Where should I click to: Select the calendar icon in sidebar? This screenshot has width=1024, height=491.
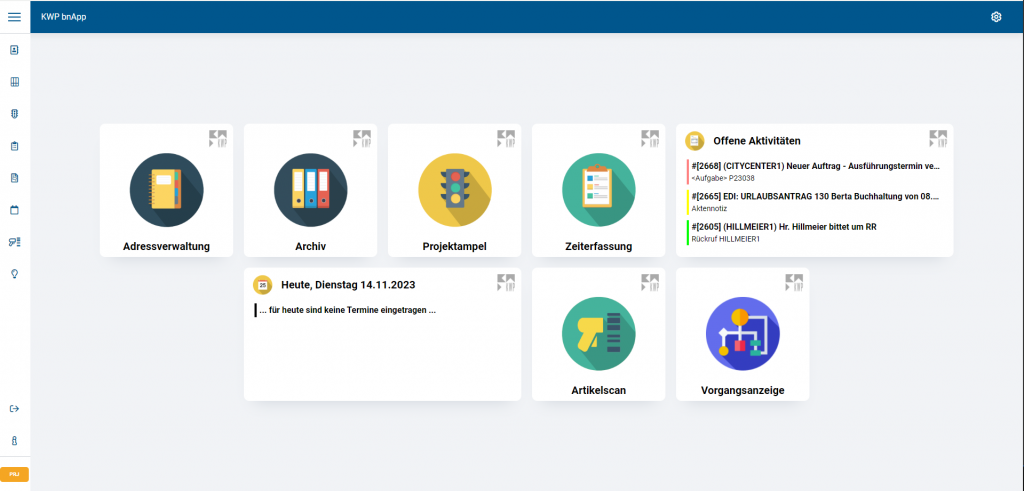[15, 210]
